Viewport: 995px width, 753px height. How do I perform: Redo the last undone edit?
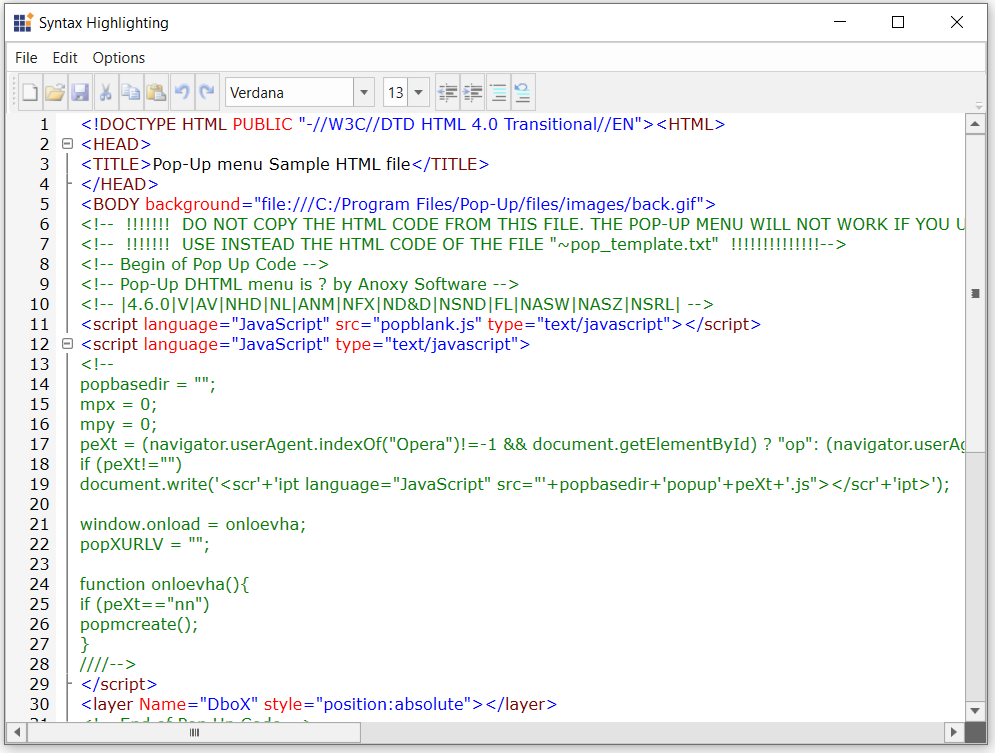pos(207,93)
